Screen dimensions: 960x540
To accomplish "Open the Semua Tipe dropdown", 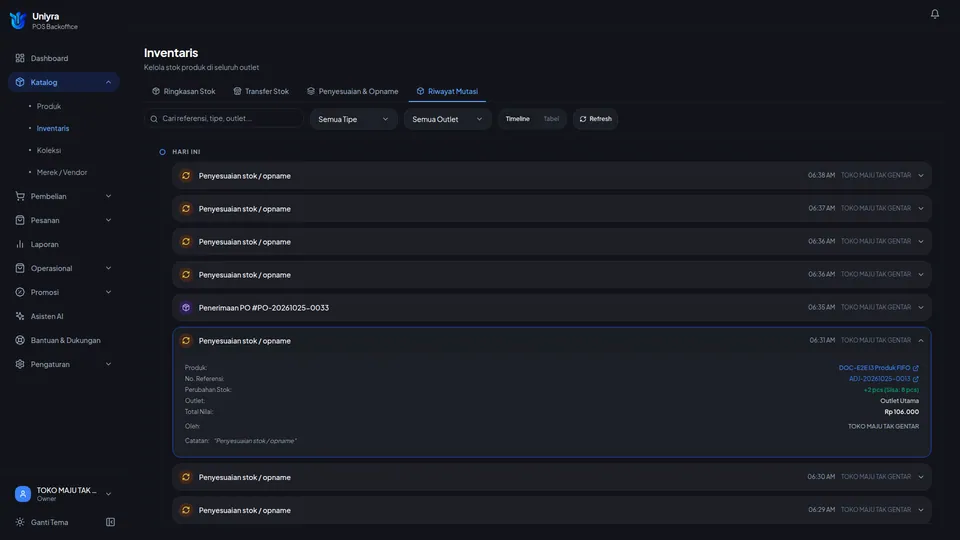I will click(x=353, y=119).
